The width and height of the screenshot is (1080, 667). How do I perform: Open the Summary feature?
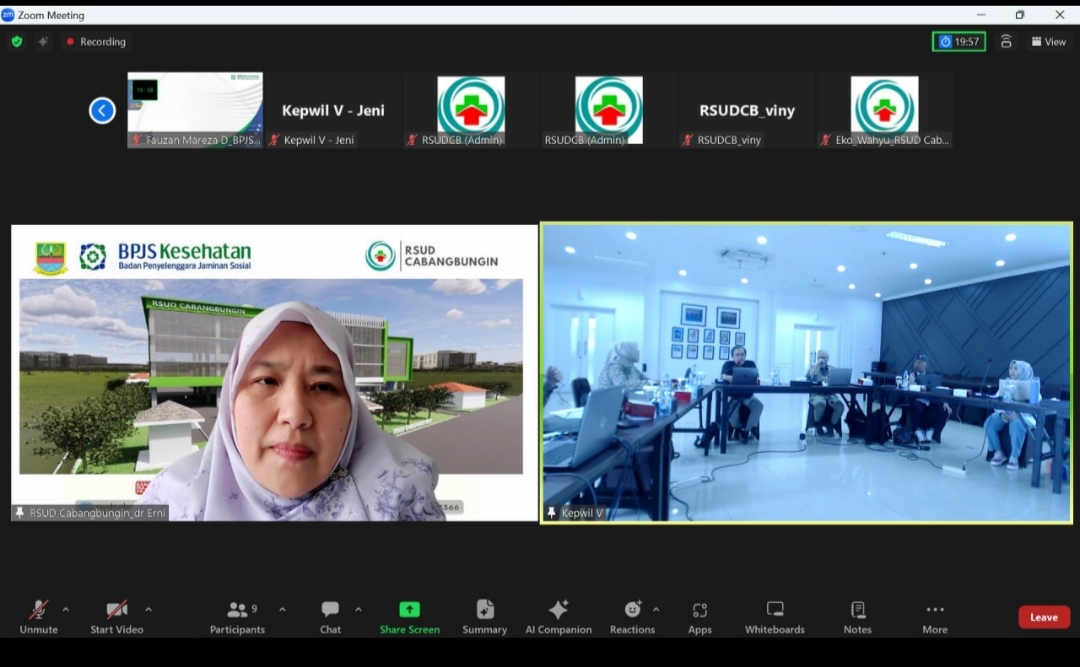click(x=484, y=615)
